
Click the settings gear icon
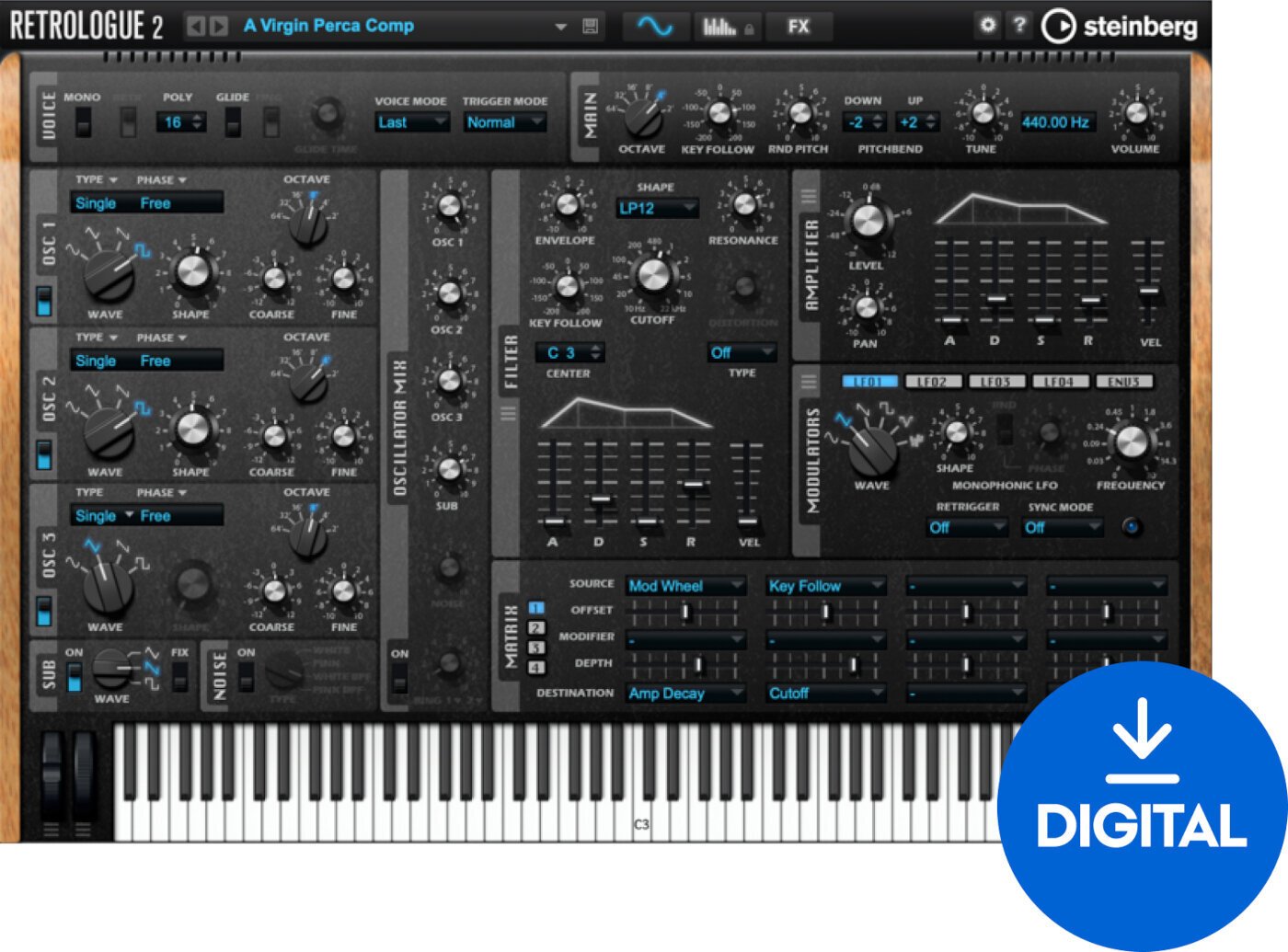pyautogui.click(x=988, y=26)
